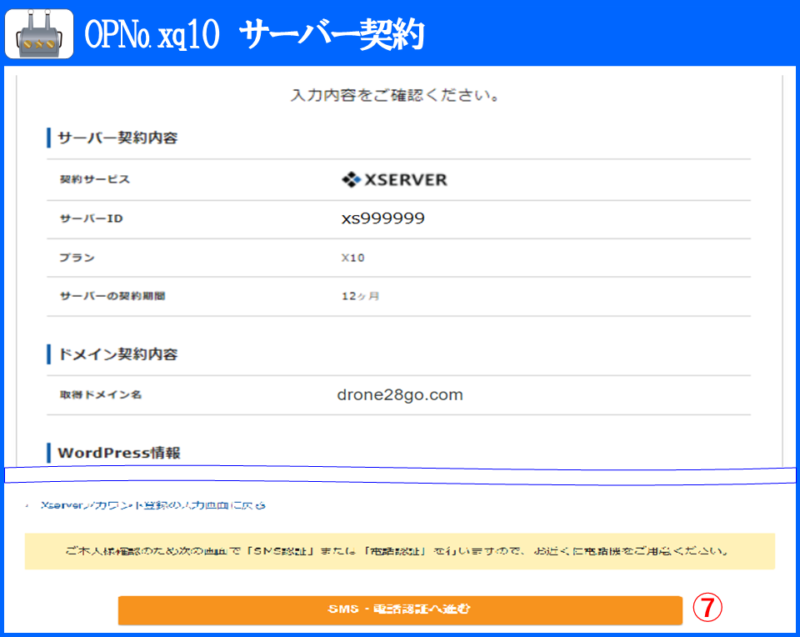The width and height of the screenshot is (800, 637).
Task: Click the 入力内容をご確認ください。 message
Action: click(395, 95)
